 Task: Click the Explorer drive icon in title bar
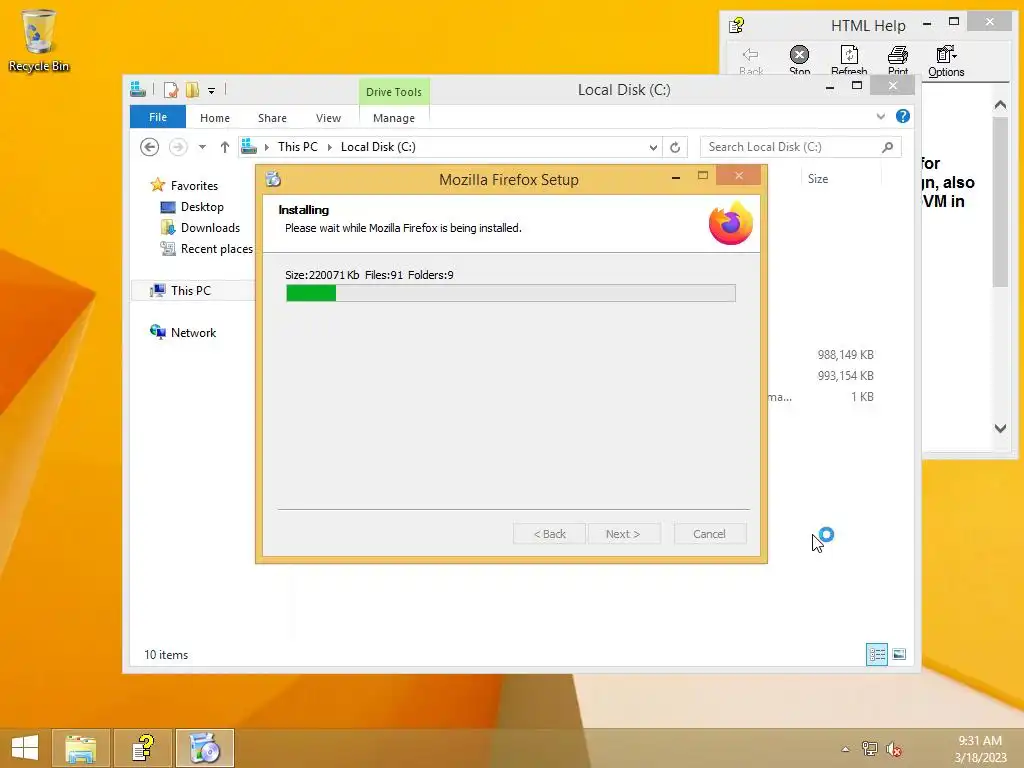tap(138, 89)
